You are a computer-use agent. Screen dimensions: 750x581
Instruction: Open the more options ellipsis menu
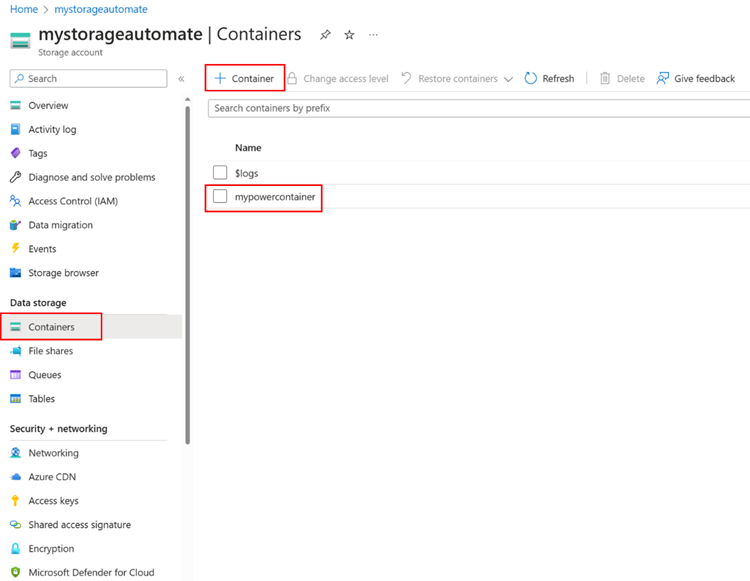373,34
